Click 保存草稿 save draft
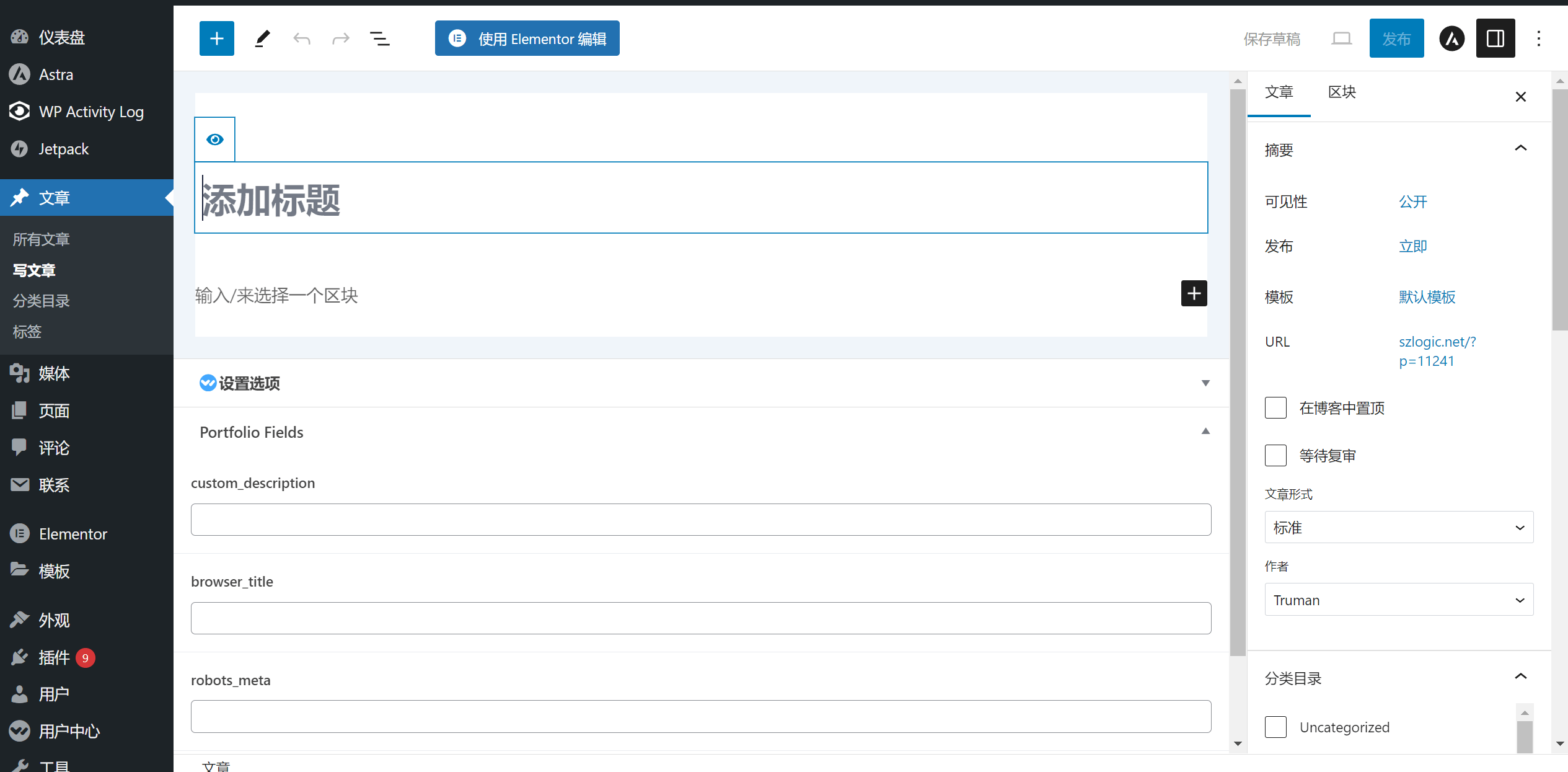The height and width of the screenshot is (772, 1568). point(1272,39)
